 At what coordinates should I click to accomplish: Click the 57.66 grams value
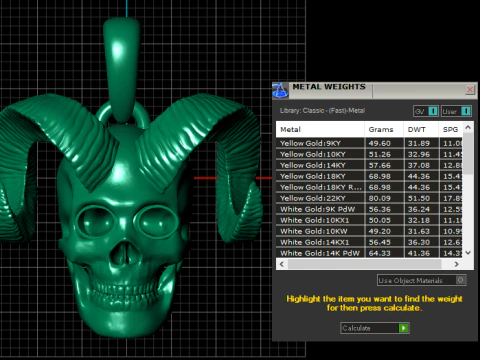click(x=379, y=165)
